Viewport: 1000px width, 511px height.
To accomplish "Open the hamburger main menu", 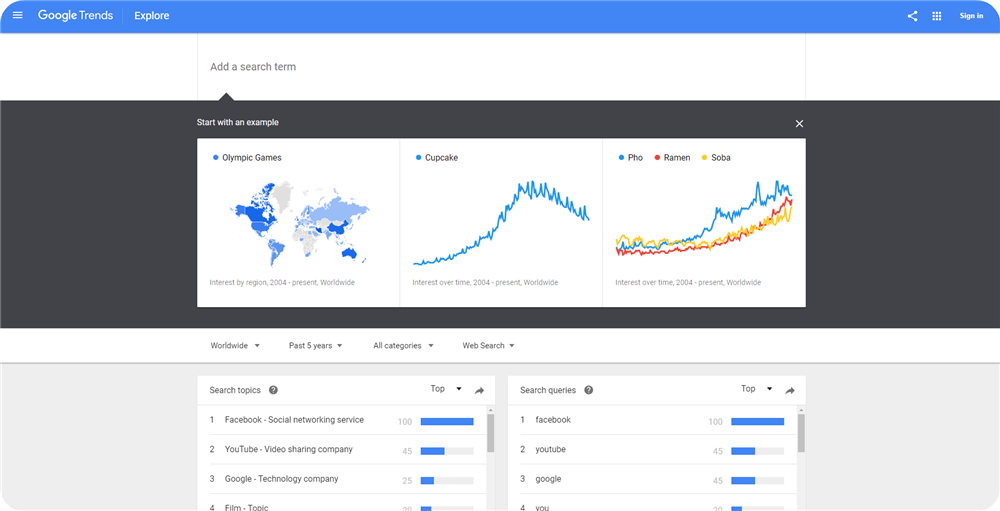I will pos(18,15).
